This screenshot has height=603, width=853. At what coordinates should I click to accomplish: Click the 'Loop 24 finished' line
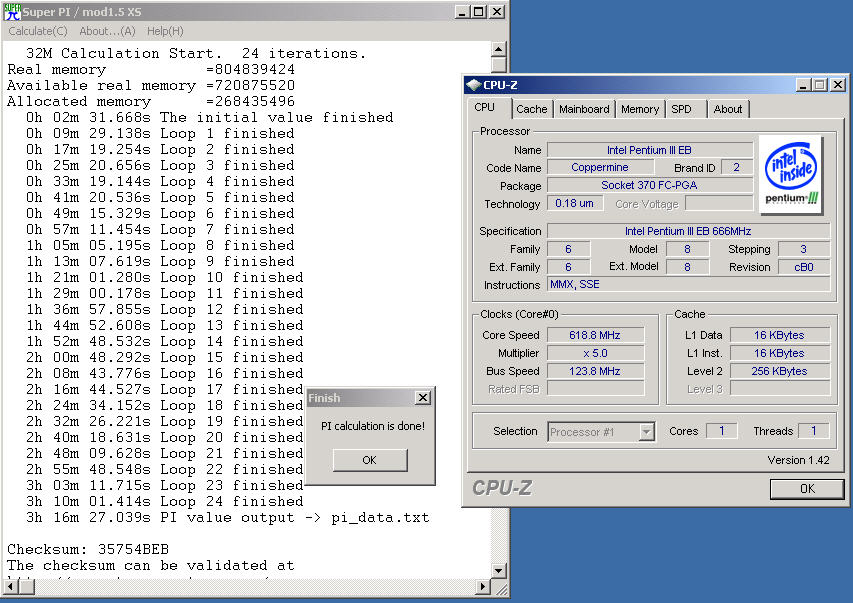coord(164,501)
